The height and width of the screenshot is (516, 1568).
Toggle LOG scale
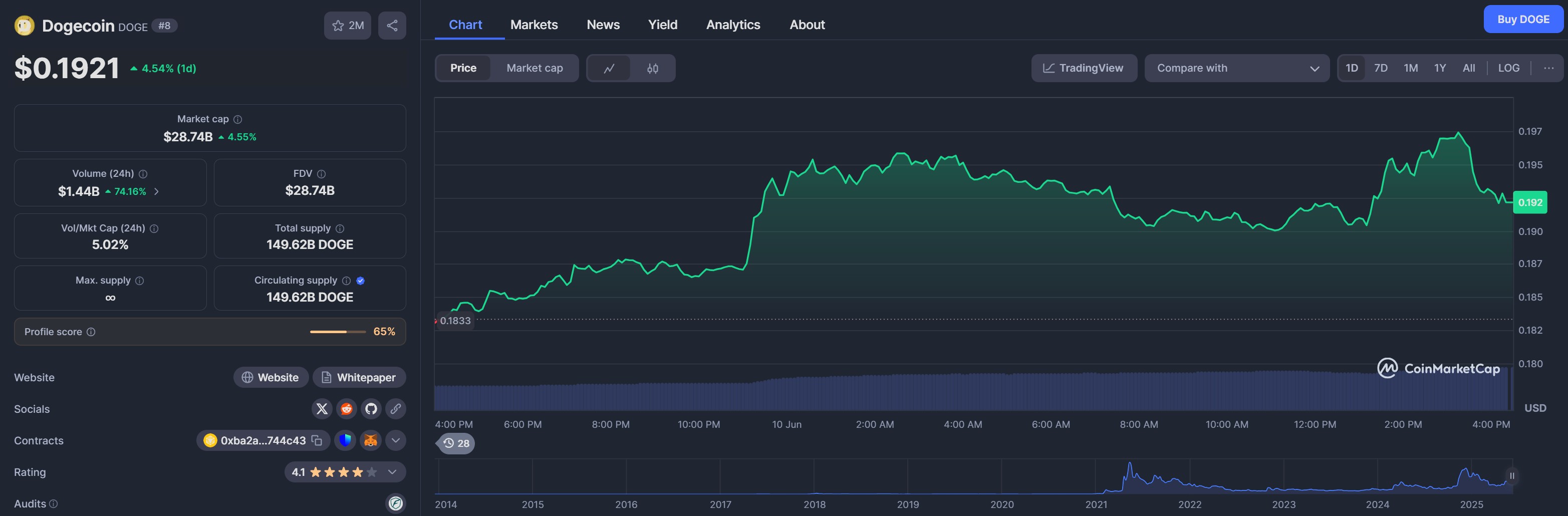(x=1508, y=68)
